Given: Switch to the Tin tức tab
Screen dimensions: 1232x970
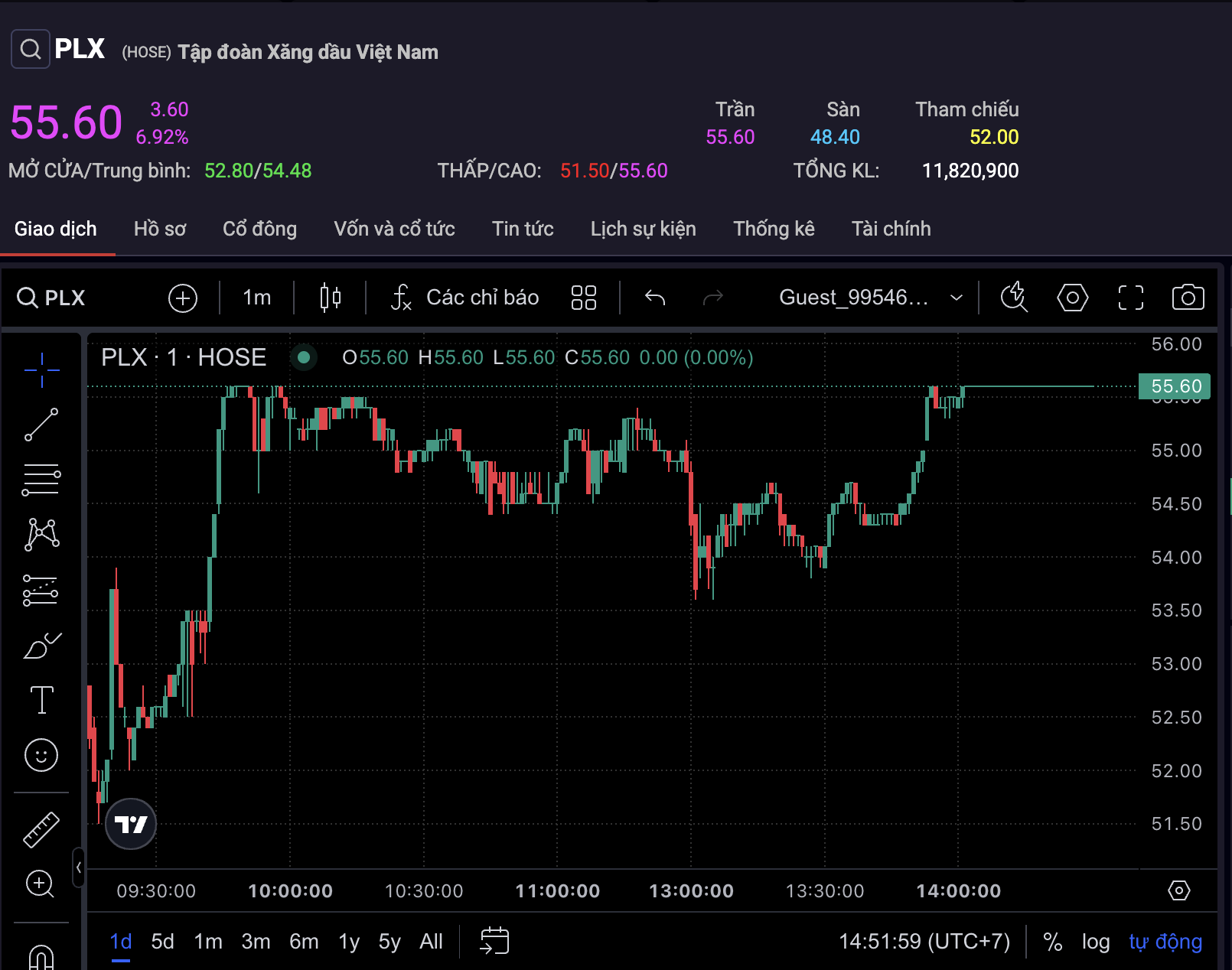Looking at the screenshot, I should click(523, 229).
